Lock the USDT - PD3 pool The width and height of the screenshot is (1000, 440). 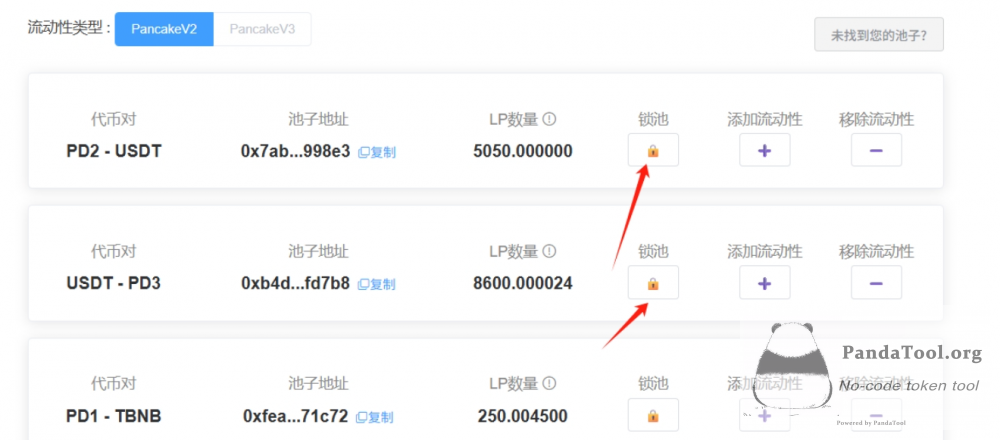click(x=653, y=283)
